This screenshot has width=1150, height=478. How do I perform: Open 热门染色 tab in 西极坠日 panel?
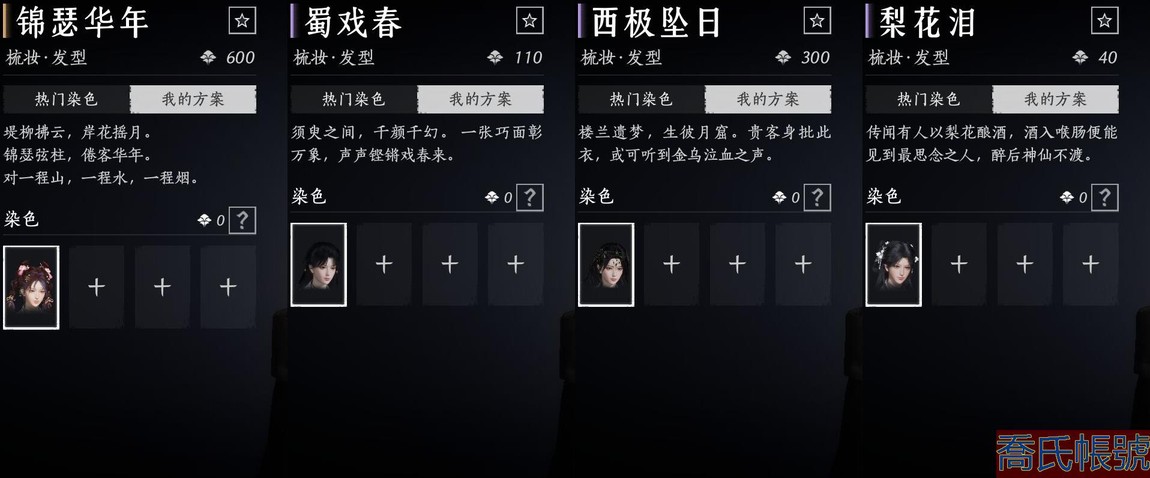coord(642,99)
